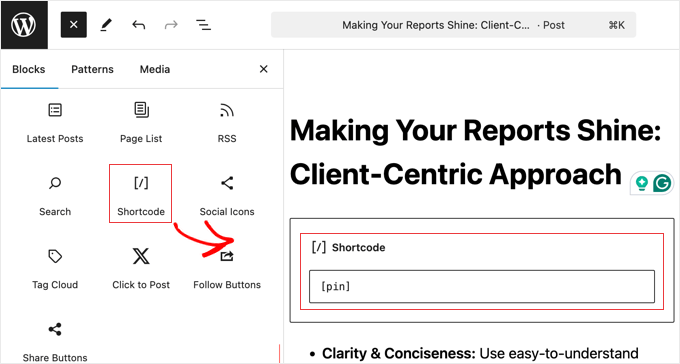The image size is (680, 364).
Task: Insert the RSS block
Action: pos(227,122)
